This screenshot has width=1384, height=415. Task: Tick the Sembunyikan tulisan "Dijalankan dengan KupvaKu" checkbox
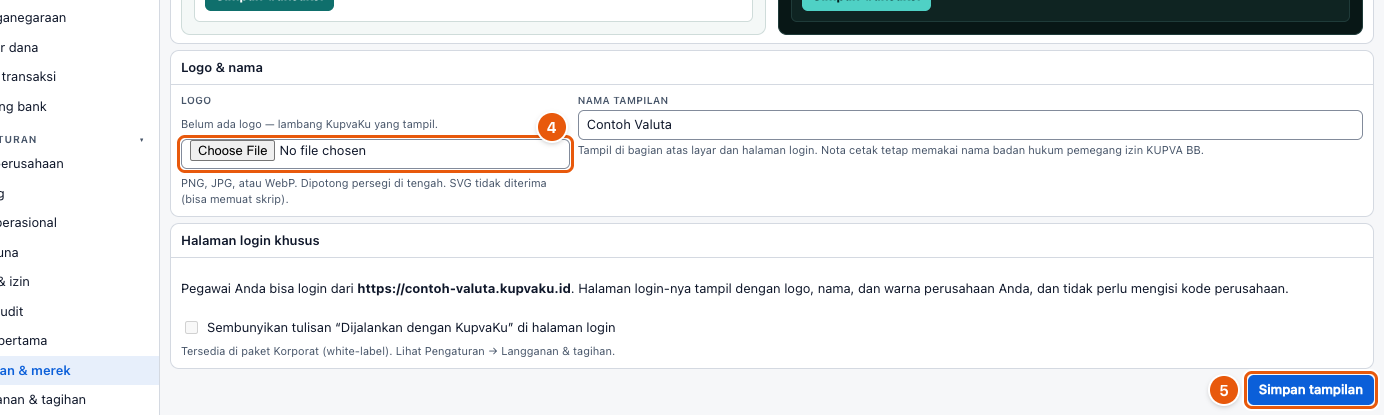(x=191, y=327)
